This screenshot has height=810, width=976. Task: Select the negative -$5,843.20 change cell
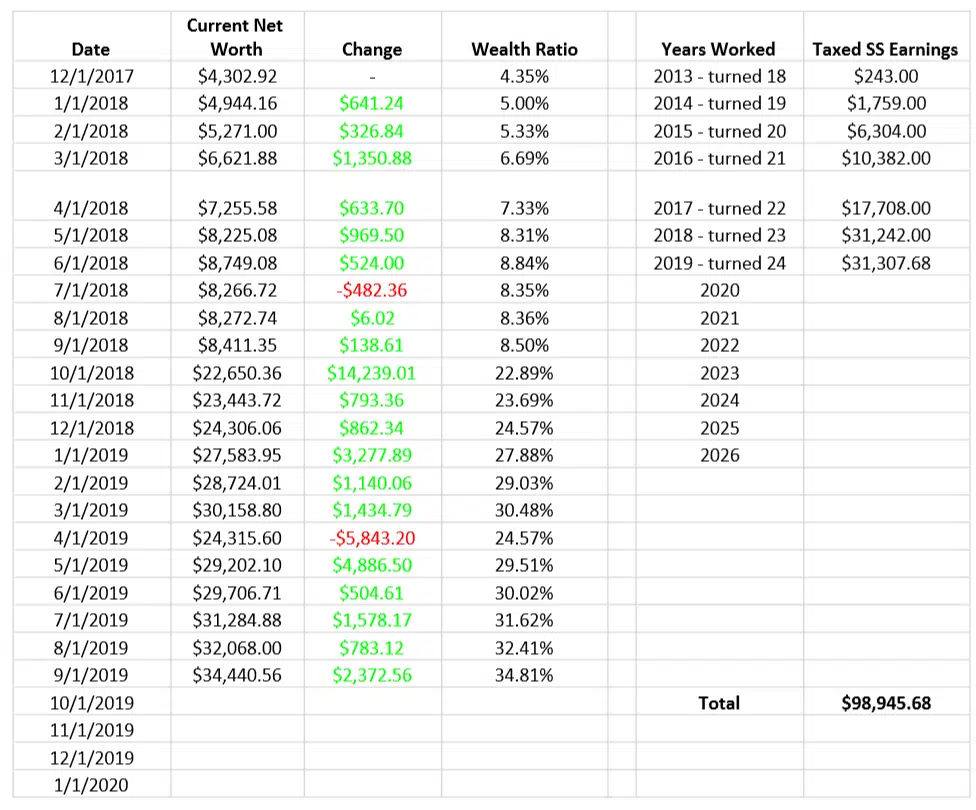[372, 538]
